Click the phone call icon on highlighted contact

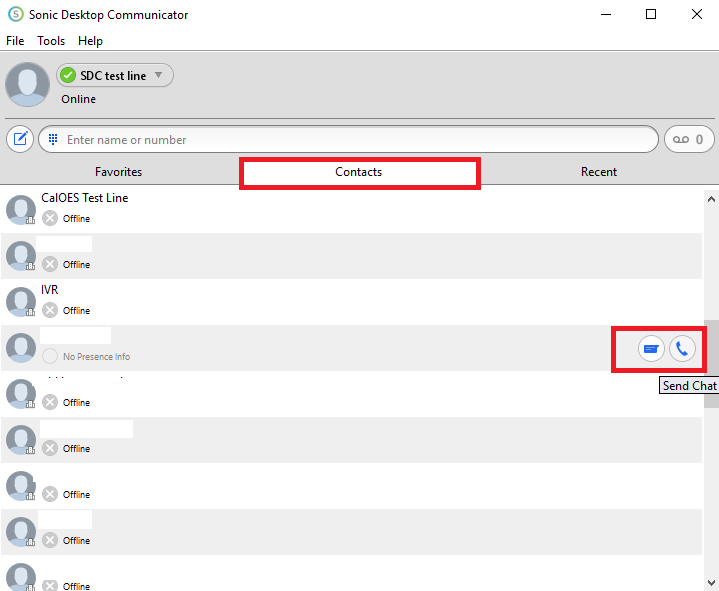point(682,349)
